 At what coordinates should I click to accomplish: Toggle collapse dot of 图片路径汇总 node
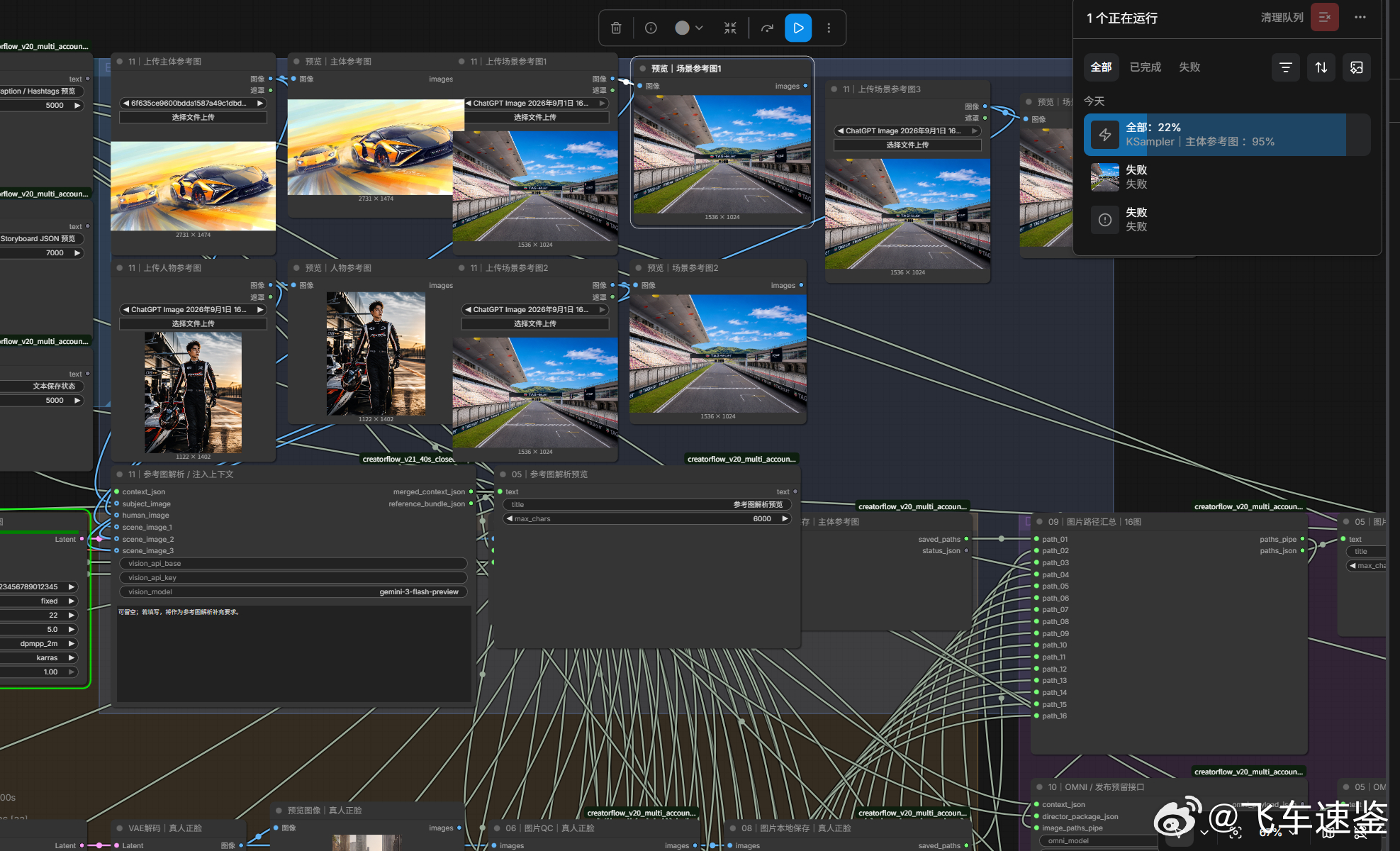point(1040,522)
